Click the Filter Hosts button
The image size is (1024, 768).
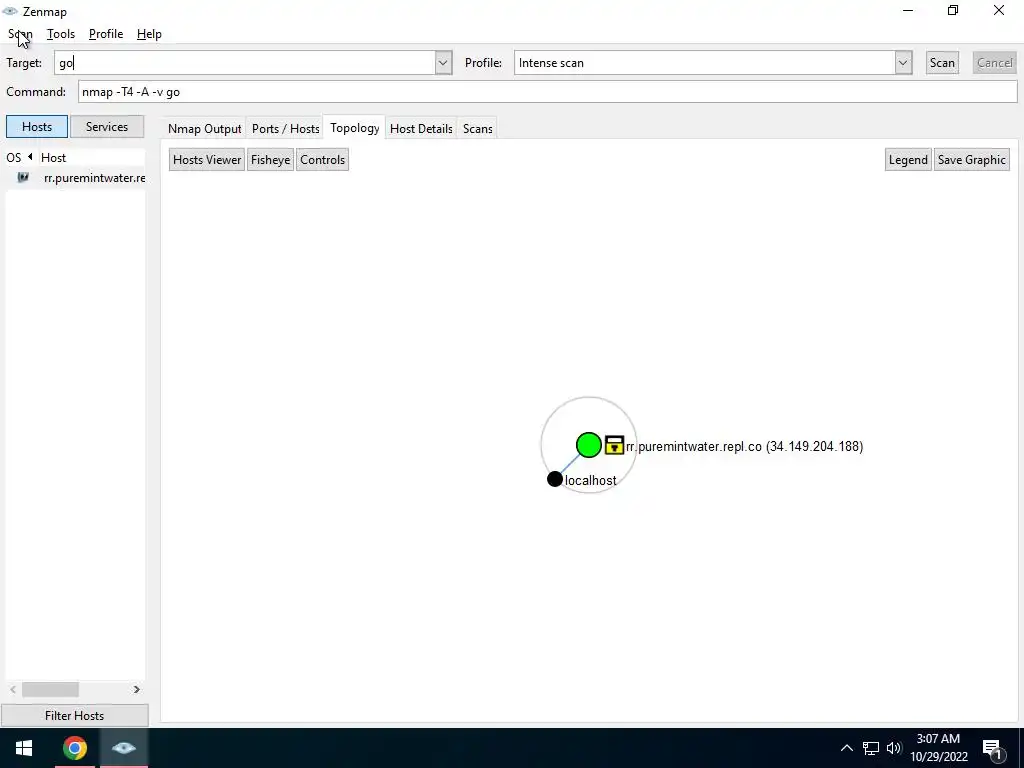click(x=74, y=716)
